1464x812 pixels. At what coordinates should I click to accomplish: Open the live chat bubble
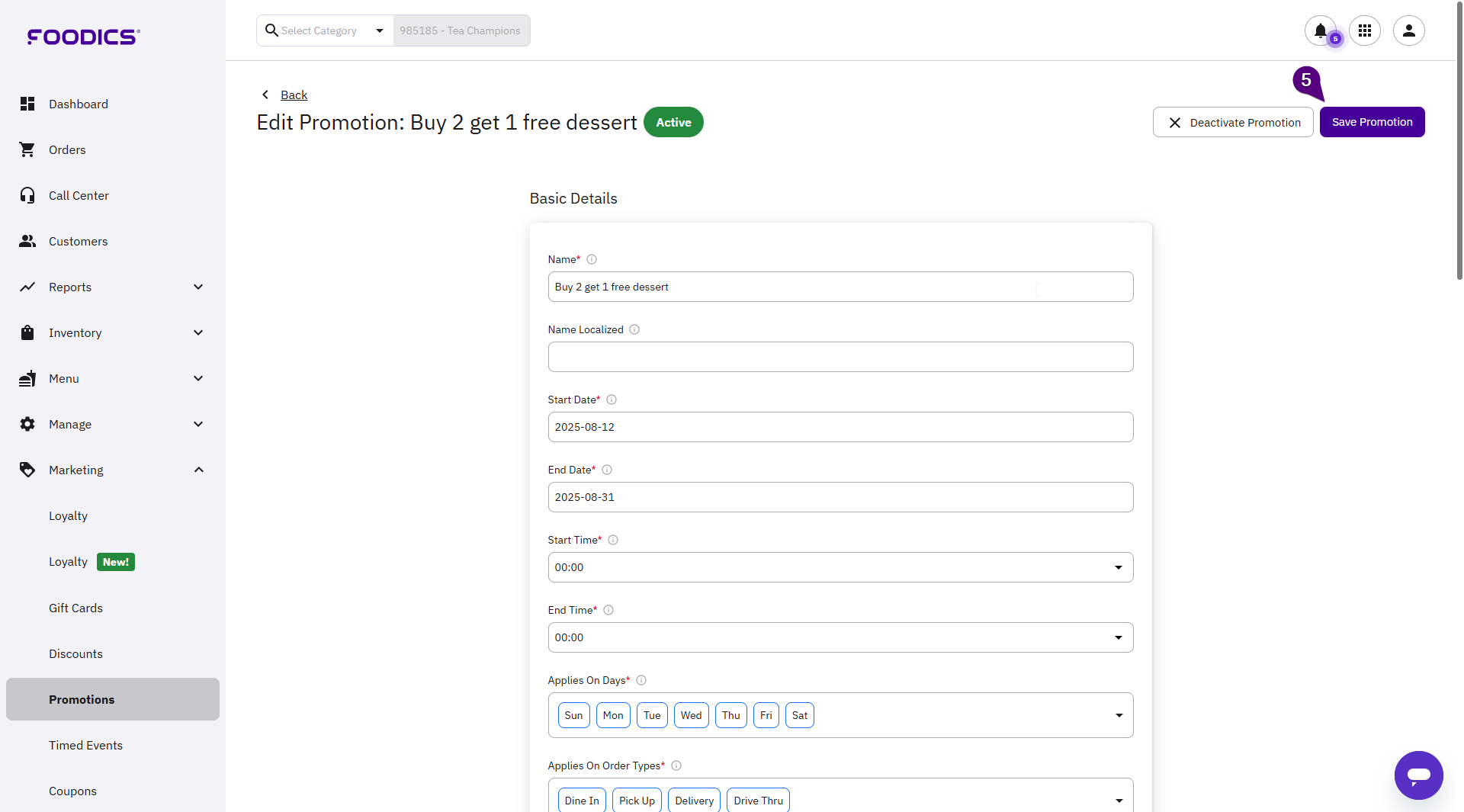pos(1418,775)
